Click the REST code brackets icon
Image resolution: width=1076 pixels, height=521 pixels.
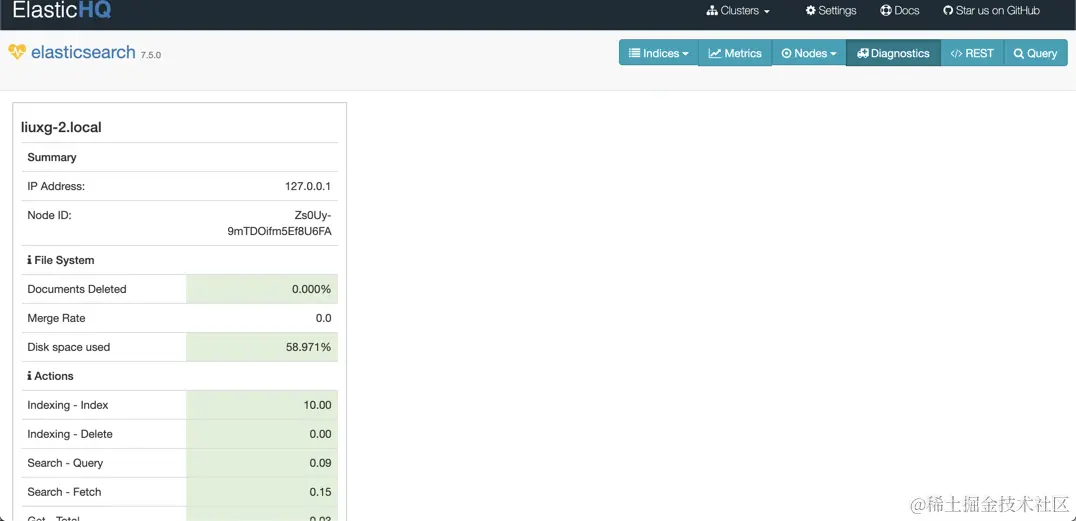point(957,53)
